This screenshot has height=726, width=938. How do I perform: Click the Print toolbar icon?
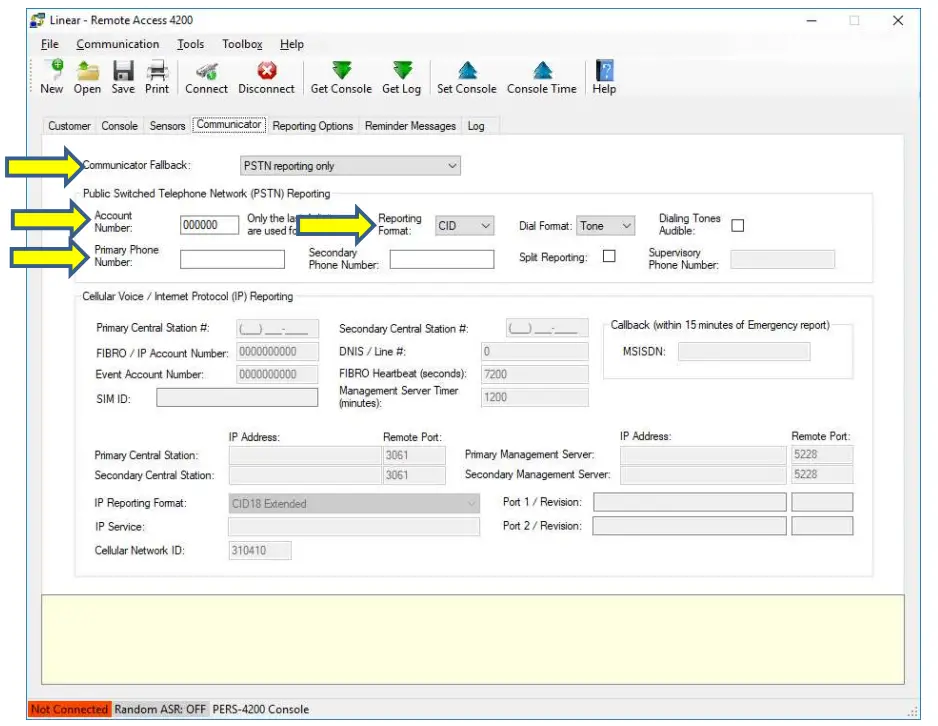pos(156,76)
